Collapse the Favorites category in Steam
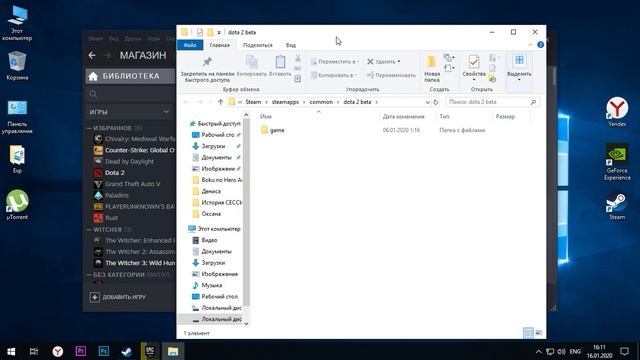Screen dimensions: 640x360 [89, 128]
